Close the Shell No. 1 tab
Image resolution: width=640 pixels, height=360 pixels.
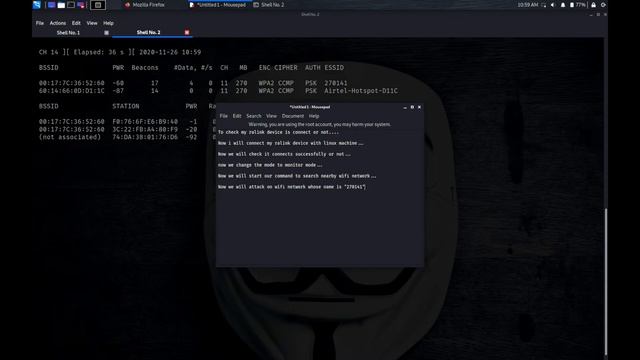(107, 33)
